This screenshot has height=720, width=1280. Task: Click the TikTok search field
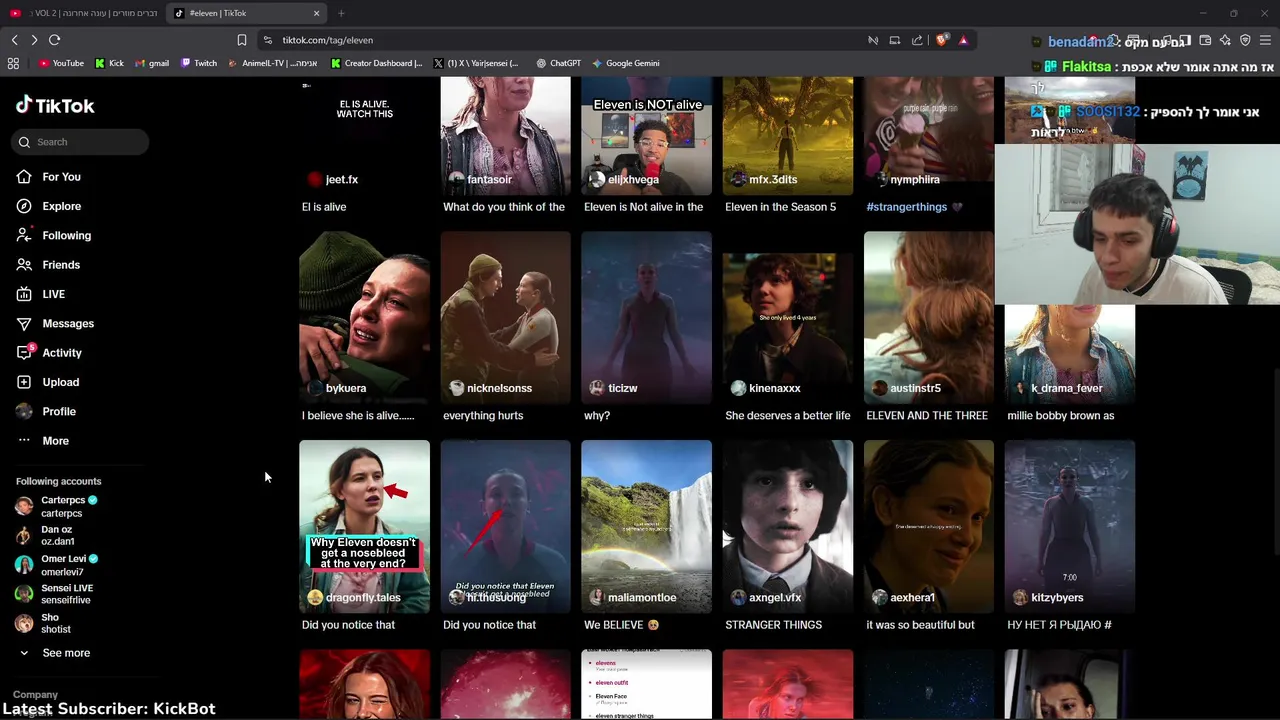(82, 142)
